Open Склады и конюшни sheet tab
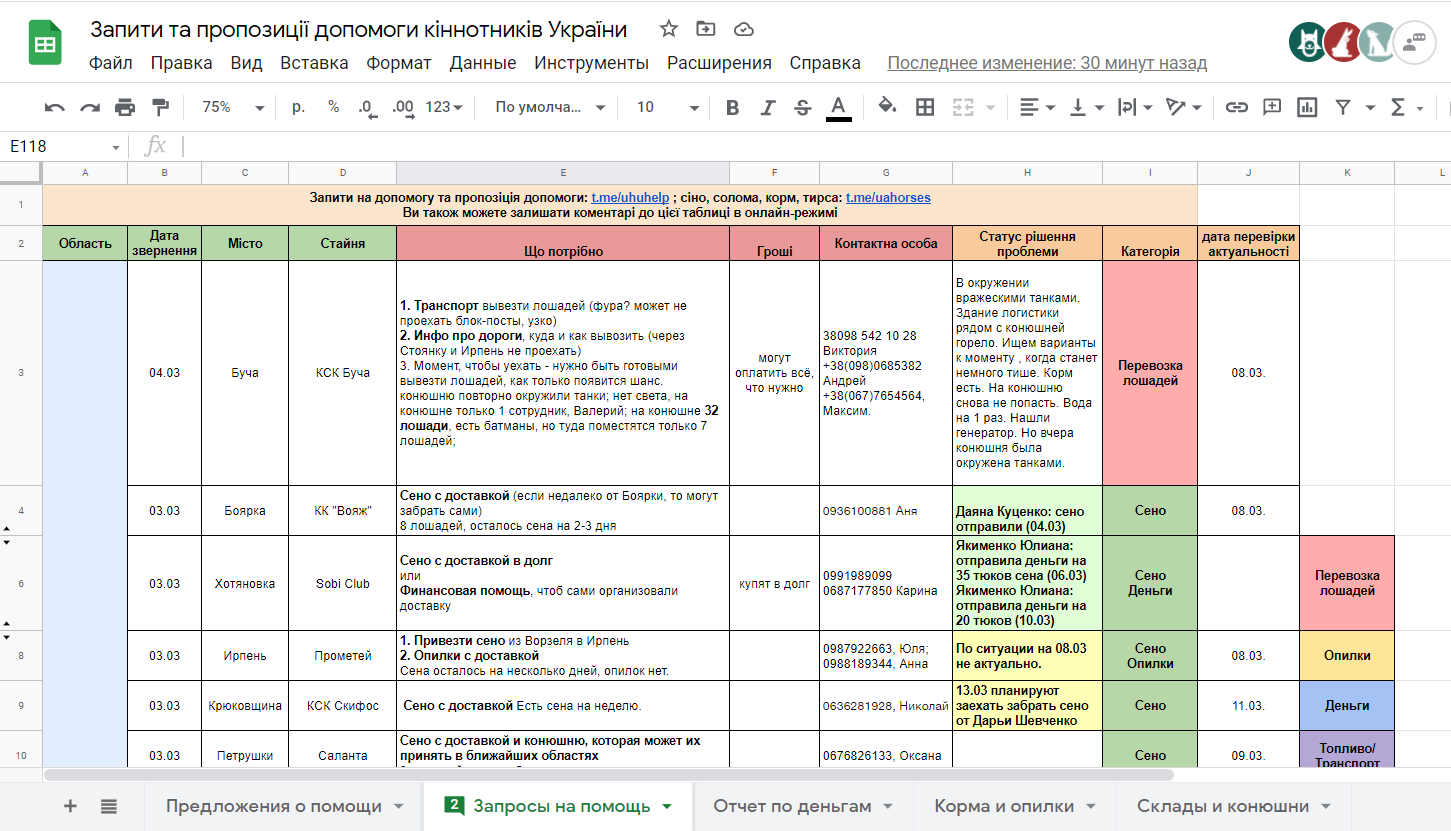Viewport: 1451px width, 831px height. click(x=1234, y=806)
